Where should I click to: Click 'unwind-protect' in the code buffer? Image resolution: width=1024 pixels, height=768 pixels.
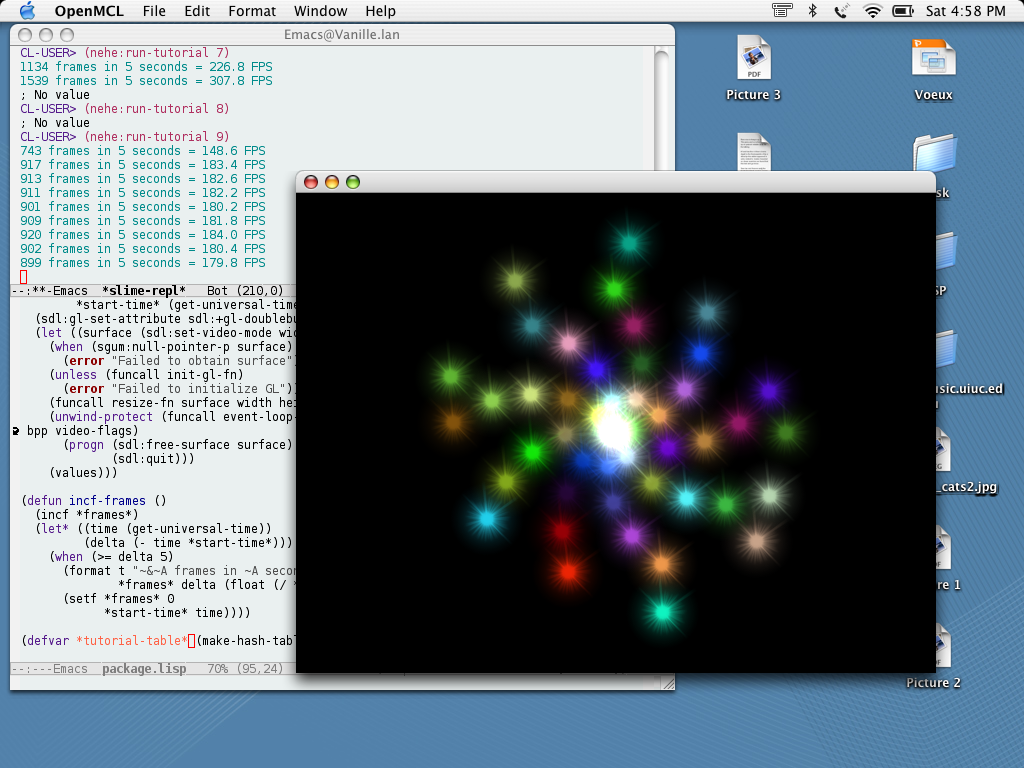pos(103,417)
